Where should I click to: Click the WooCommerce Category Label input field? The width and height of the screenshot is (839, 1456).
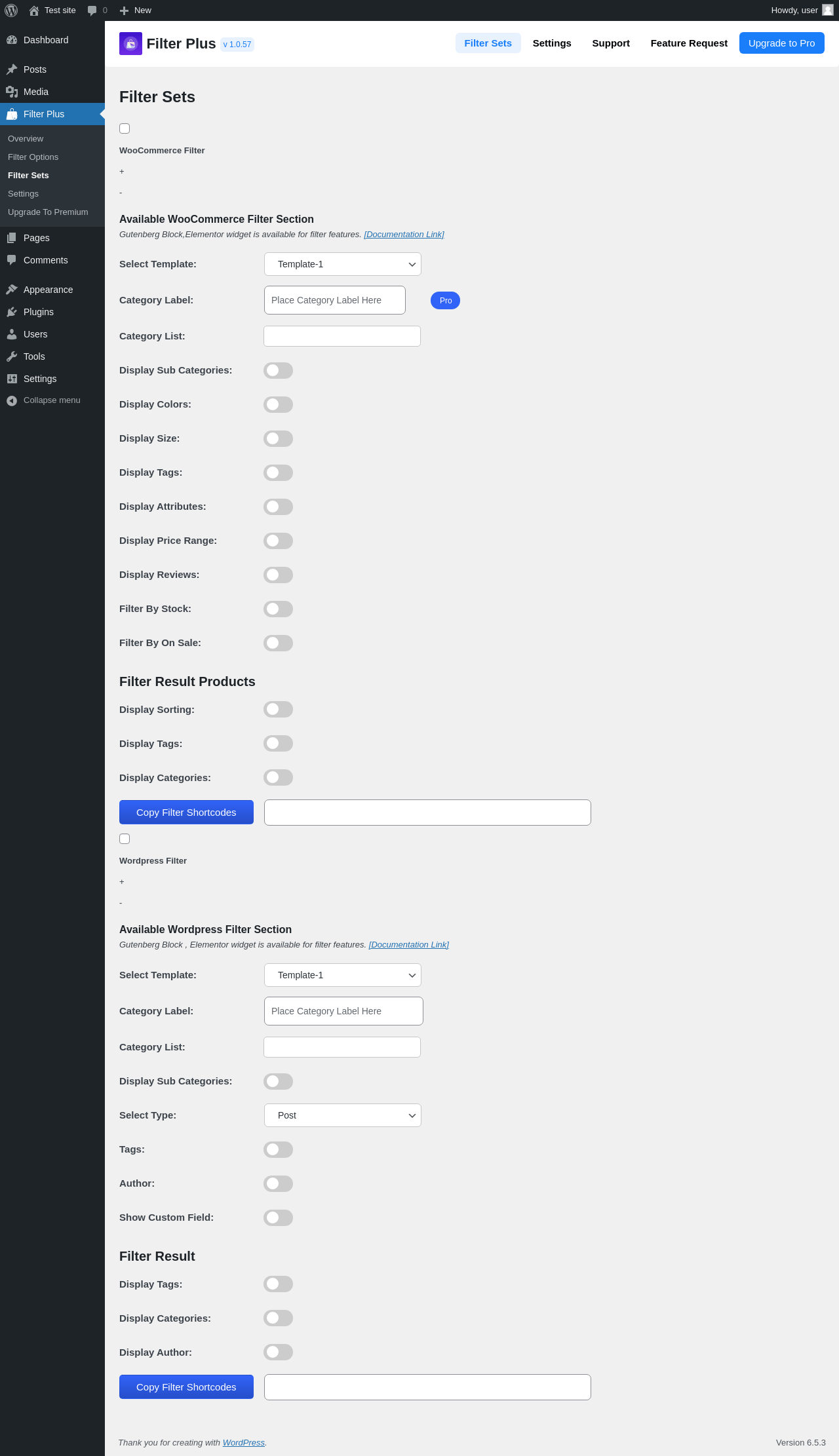[x=334, y=300]
